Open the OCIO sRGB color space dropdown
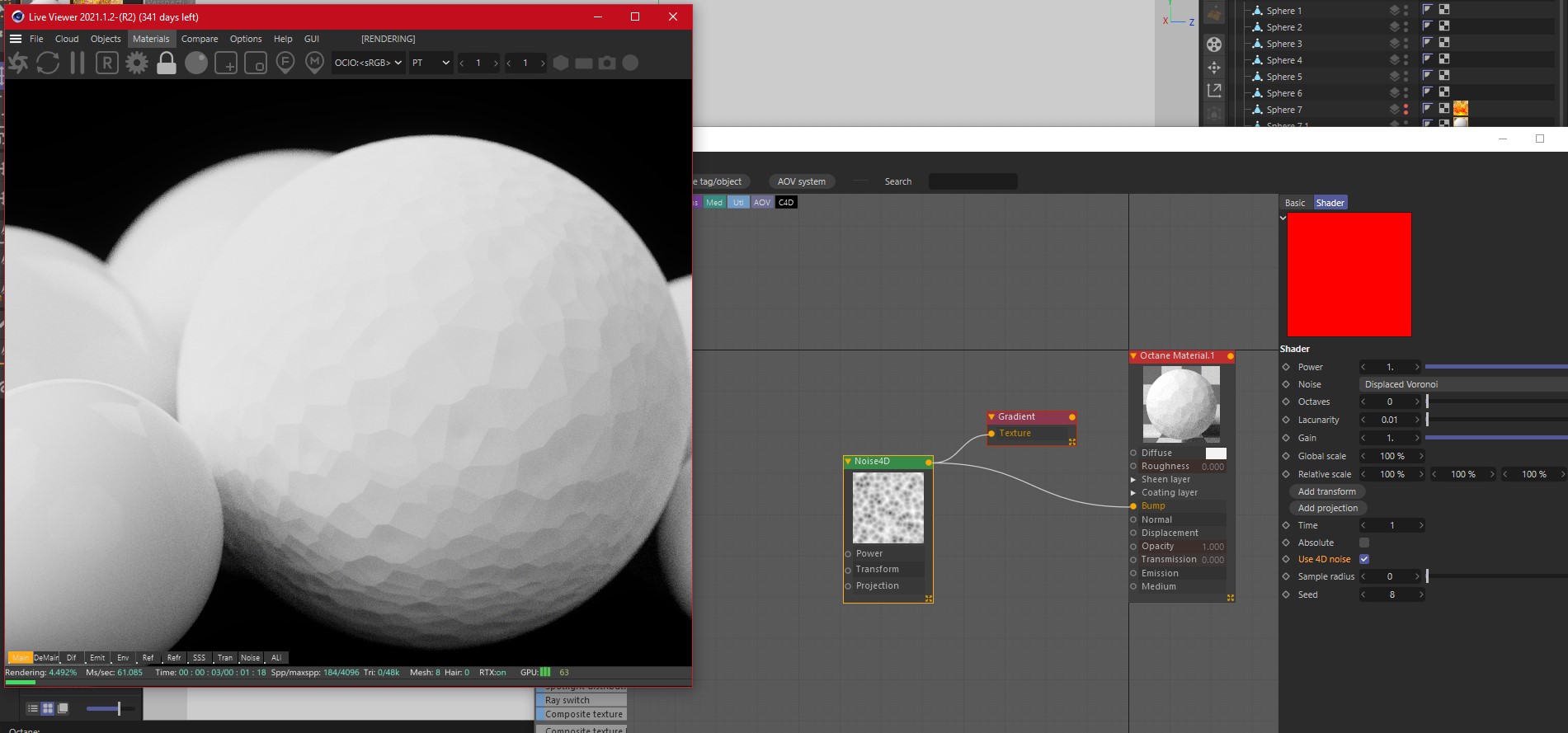 368,63
